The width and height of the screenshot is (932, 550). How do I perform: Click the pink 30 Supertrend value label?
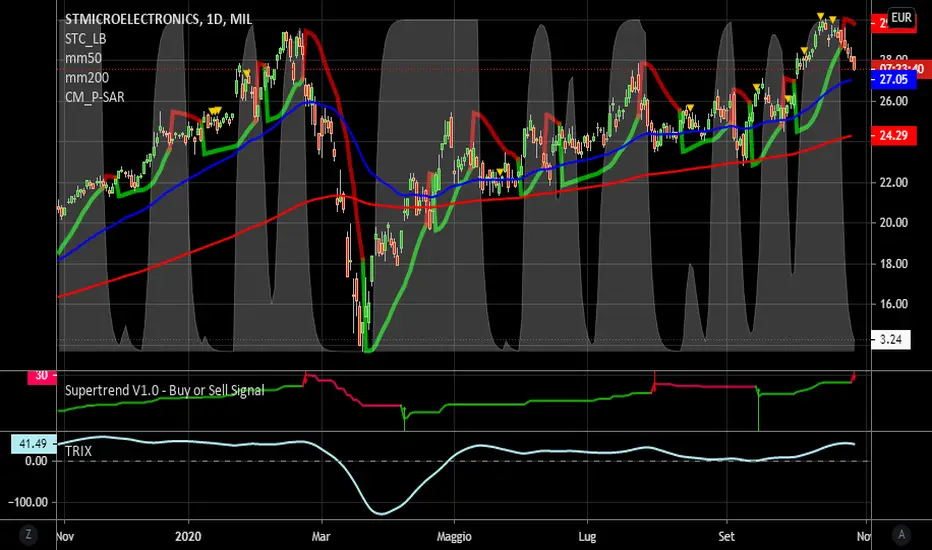click(41, 376)
